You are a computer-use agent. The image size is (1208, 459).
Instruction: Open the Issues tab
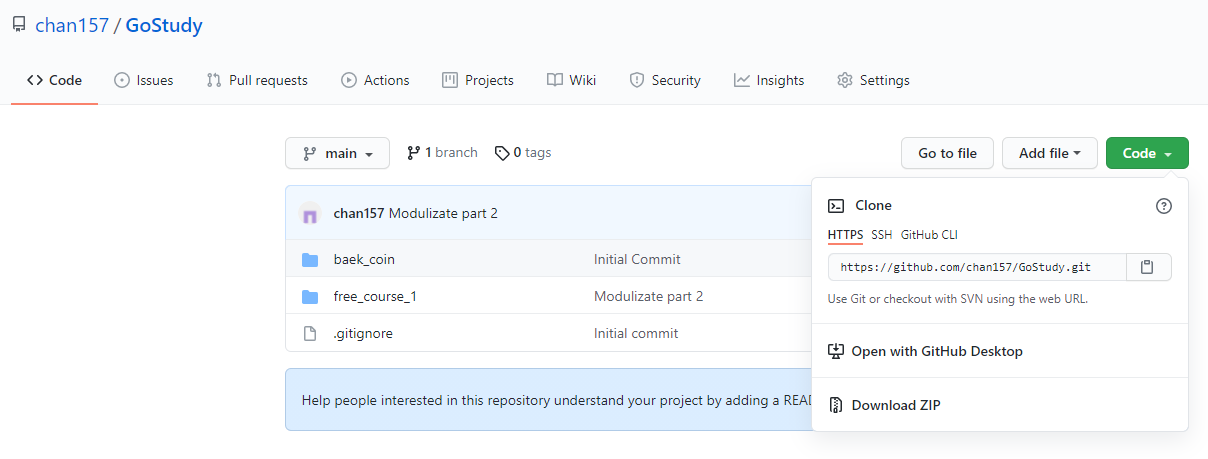click(x=144, y=80)
